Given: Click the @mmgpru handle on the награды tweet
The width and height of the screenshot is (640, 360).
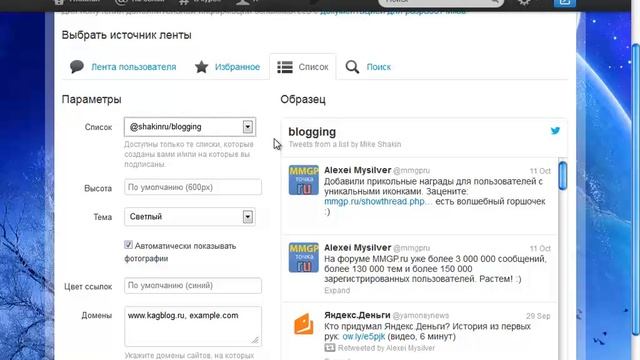Looking at the screenshot, I should click(411, 171).
